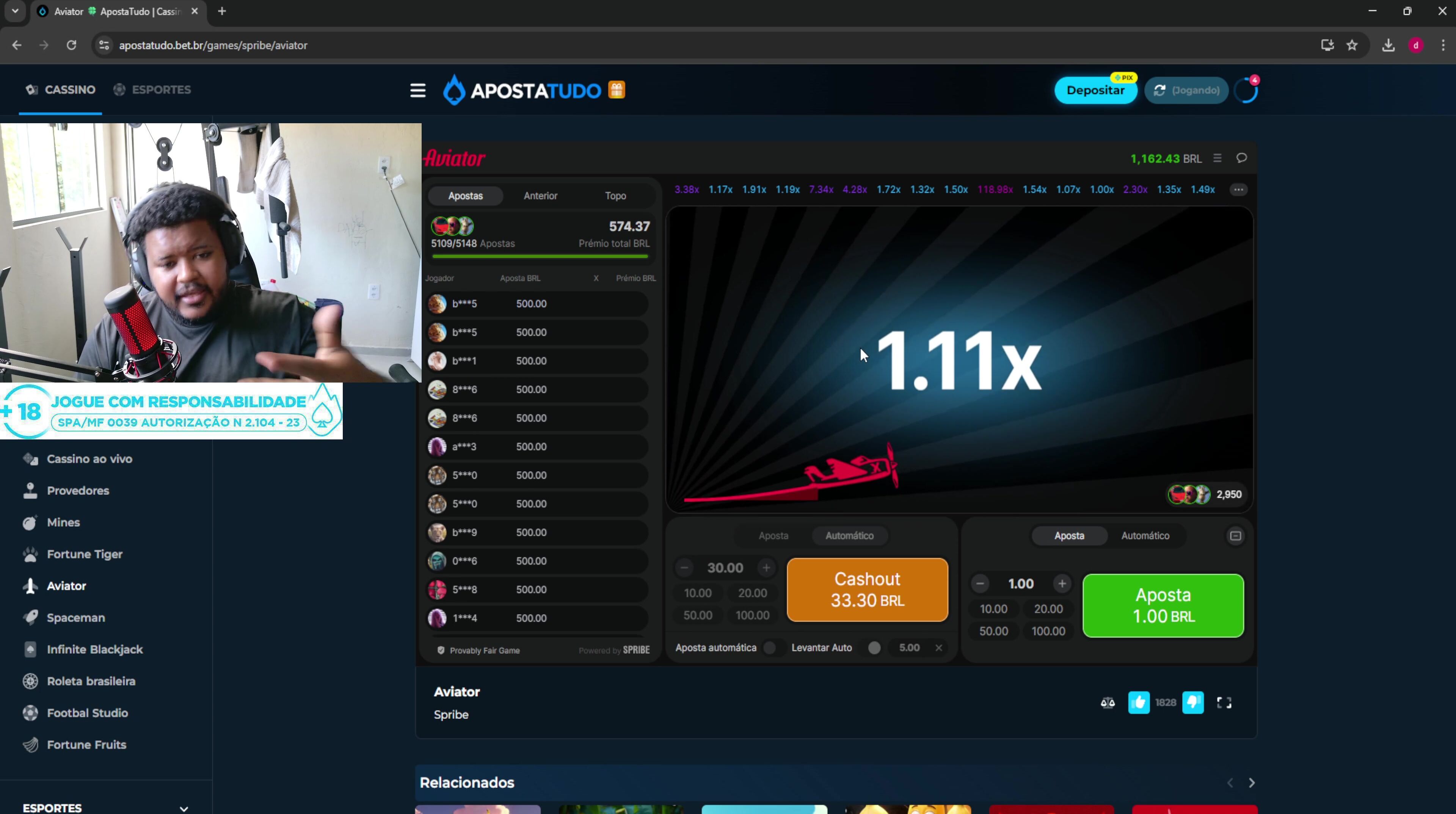The height and width of the screenshot is (814, 1456).
Task: Clear the Levantar Auto 5.00 value
Action: (939, 648)
